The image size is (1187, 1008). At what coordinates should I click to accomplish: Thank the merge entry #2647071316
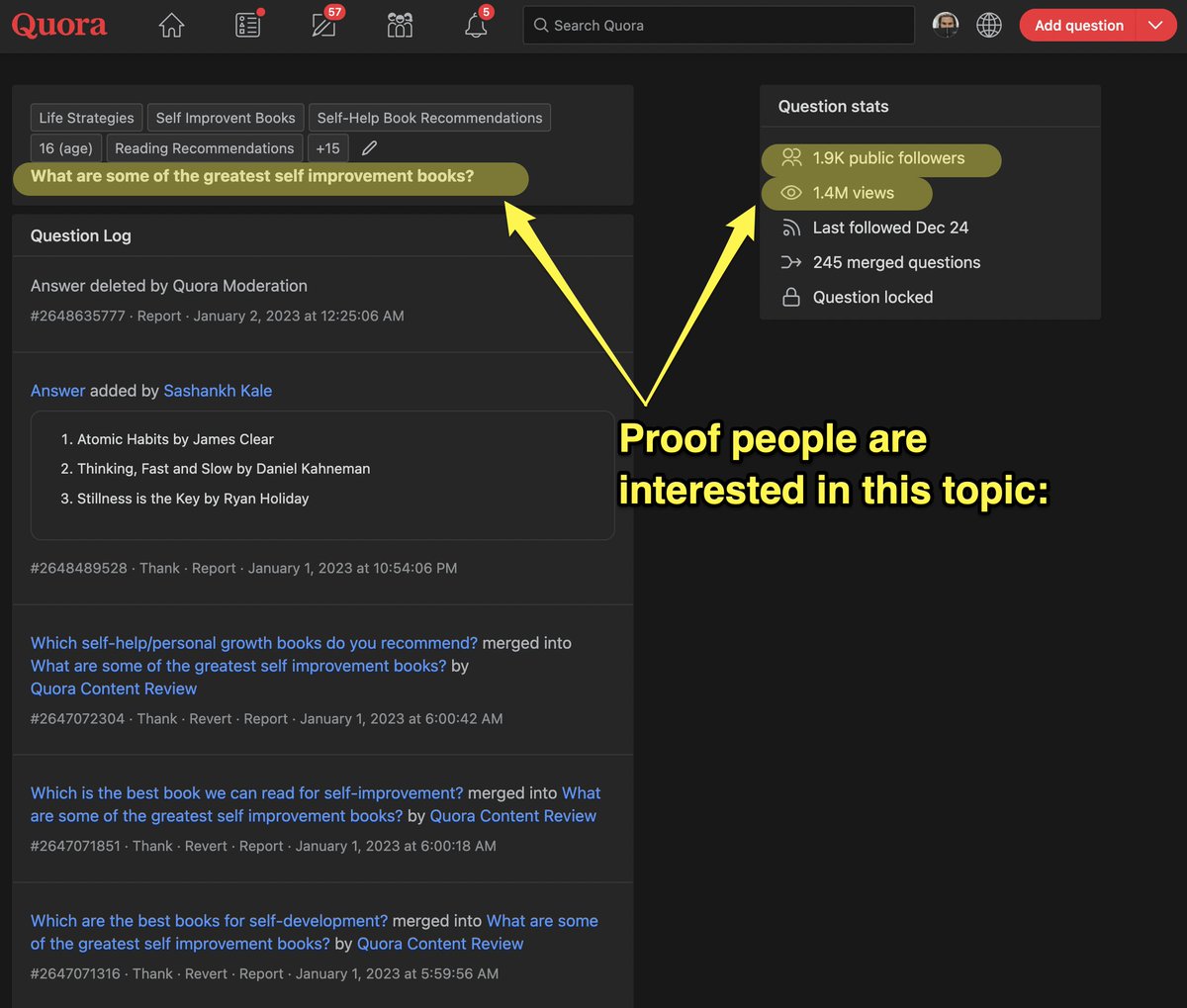pyautogui.click(x=152, y=973)
